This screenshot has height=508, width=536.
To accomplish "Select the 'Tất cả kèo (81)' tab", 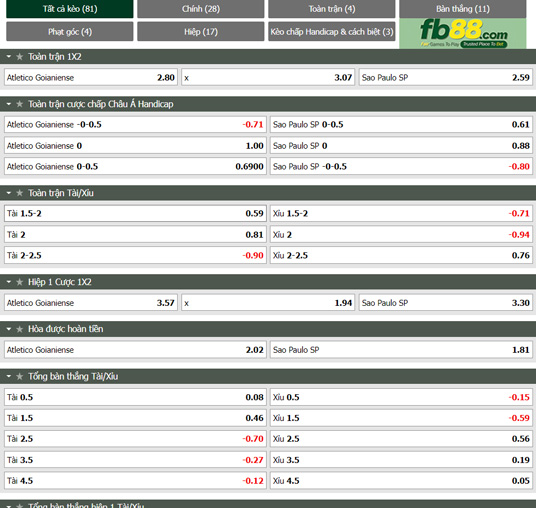I will click(70, 9).
